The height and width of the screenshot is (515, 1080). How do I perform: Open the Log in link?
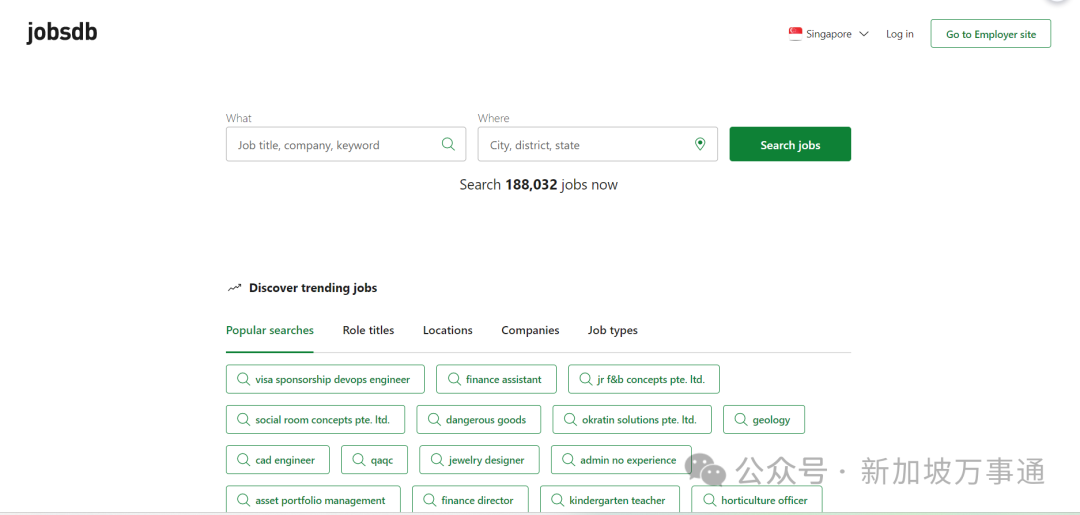(900, 34)
